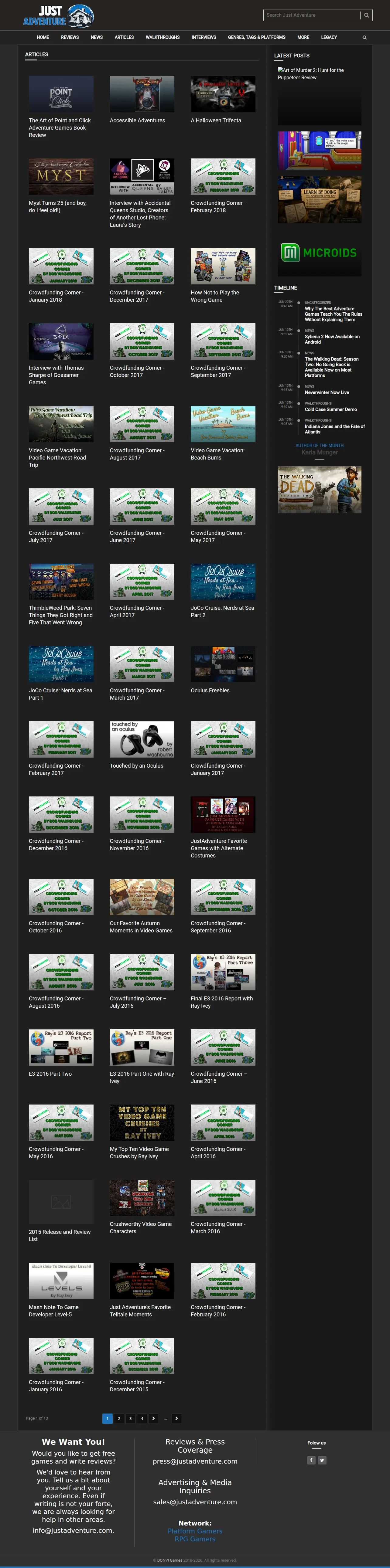This screenshot has height=1568, width=390.
Task: Open Cold Case Summer Demo timeline post
Action: [331, 410]
